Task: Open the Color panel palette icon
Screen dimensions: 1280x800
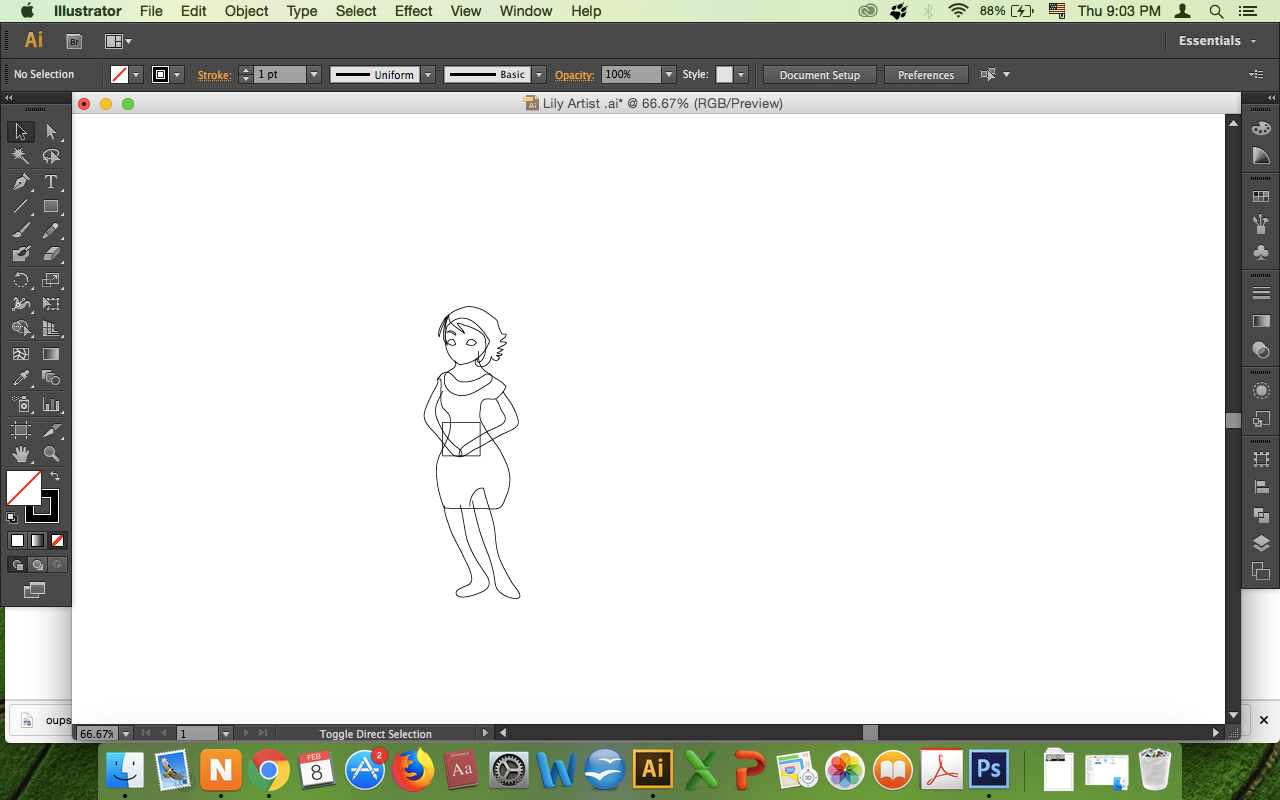Action: (x=1261, y=128)
